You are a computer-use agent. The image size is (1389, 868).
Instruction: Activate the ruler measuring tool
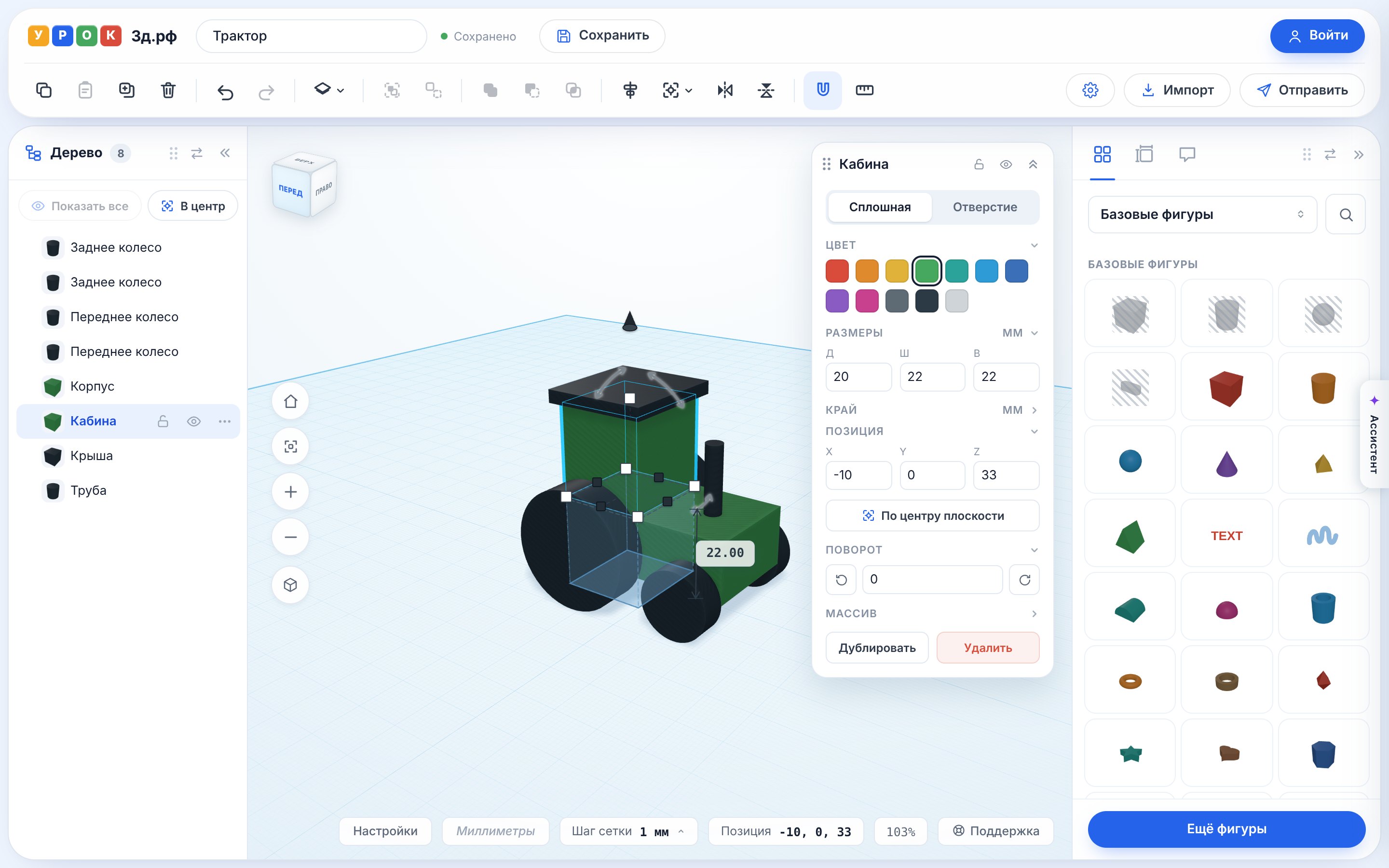point(864,90)
